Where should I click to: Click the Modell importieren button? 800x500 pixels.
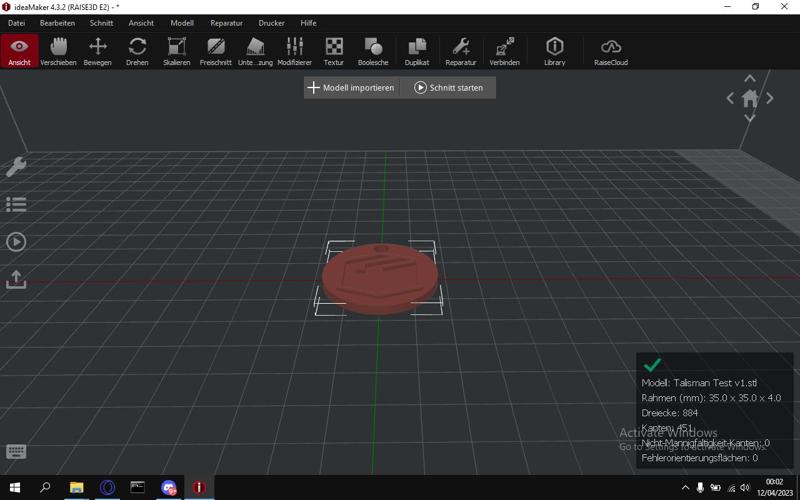pos(351,88)
